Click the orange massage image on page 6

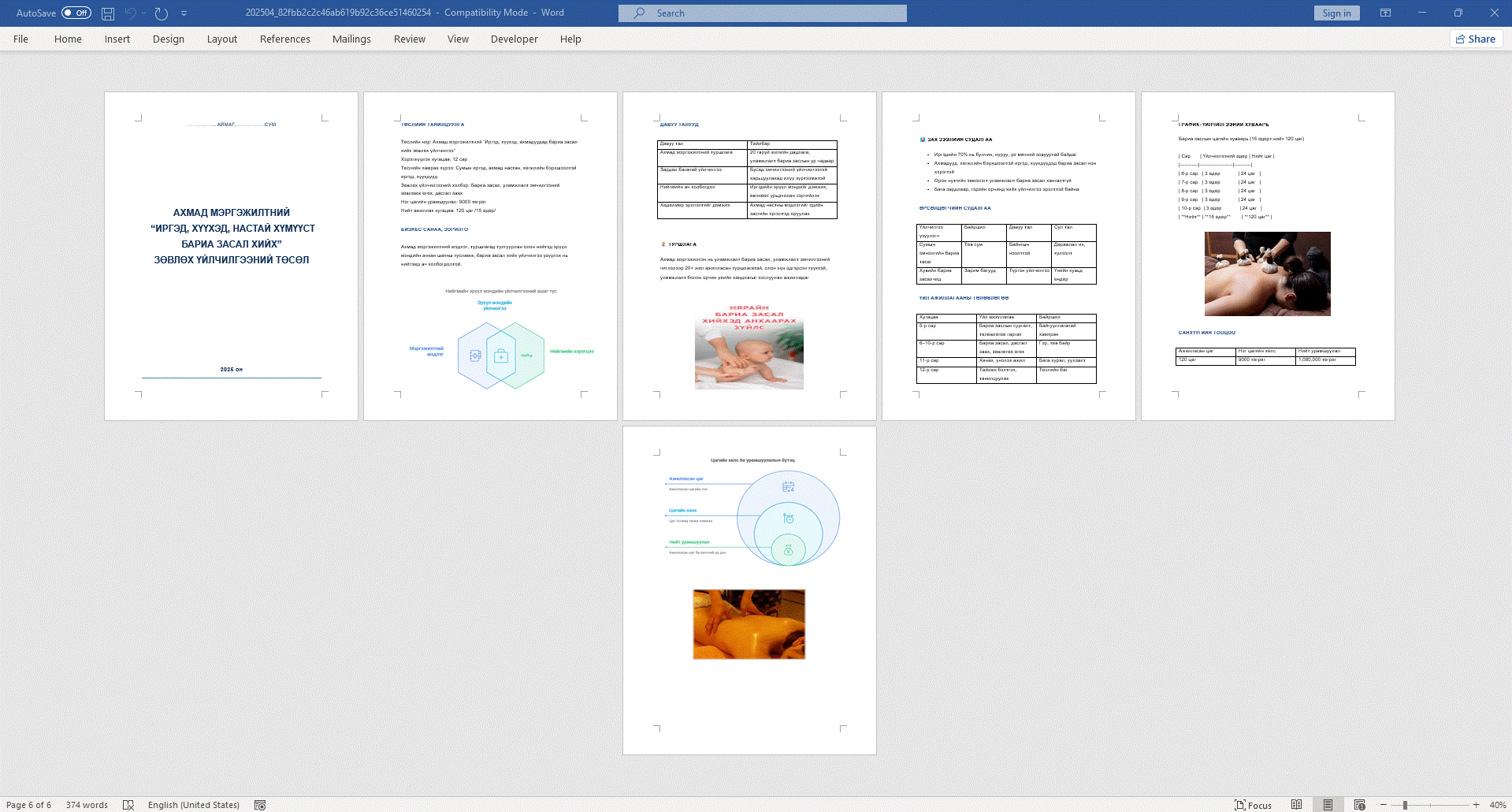tap(749, 624)
